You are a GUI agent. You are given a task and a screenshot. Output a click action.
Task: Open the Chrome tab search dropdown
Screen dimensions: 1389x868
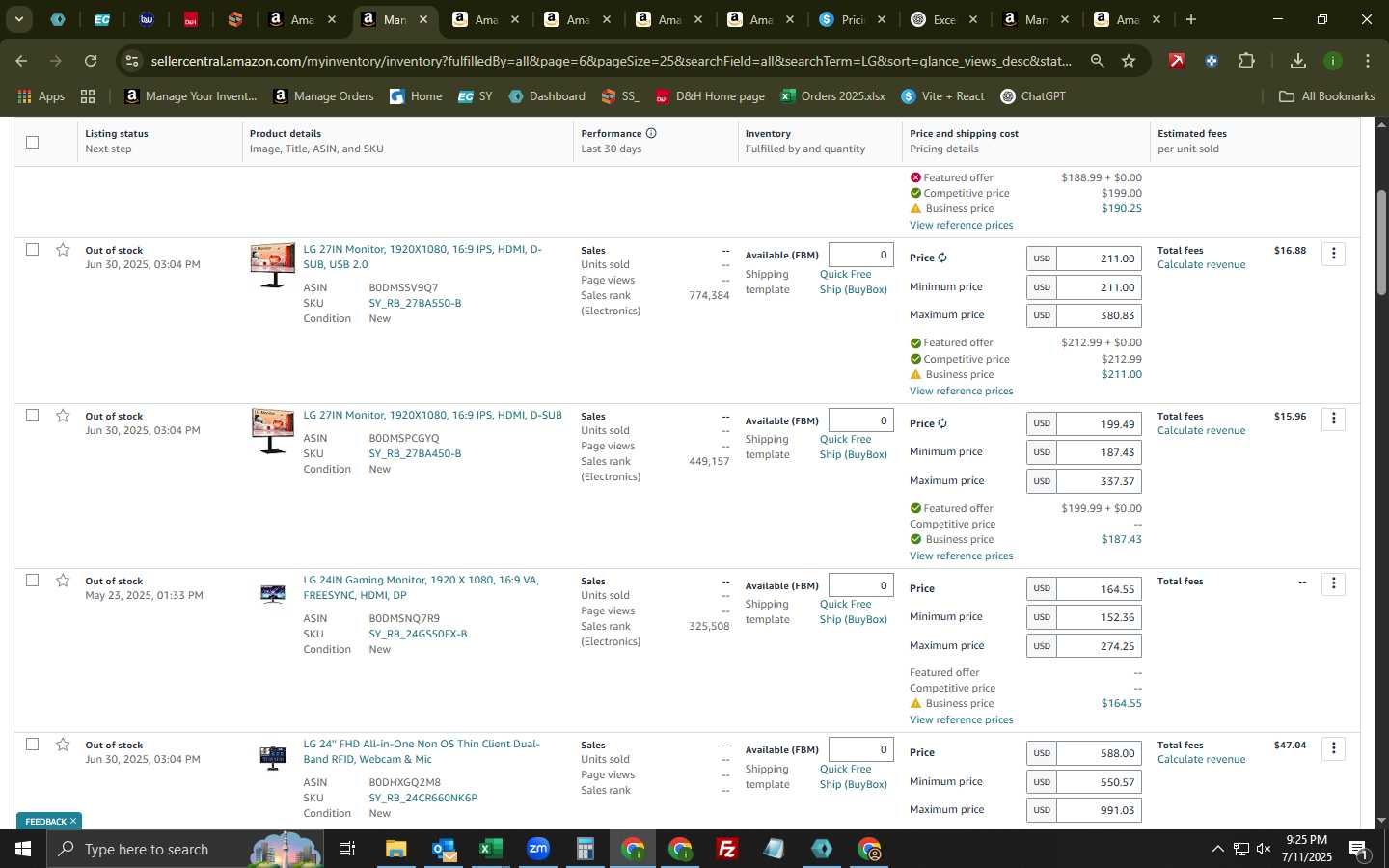18,19
